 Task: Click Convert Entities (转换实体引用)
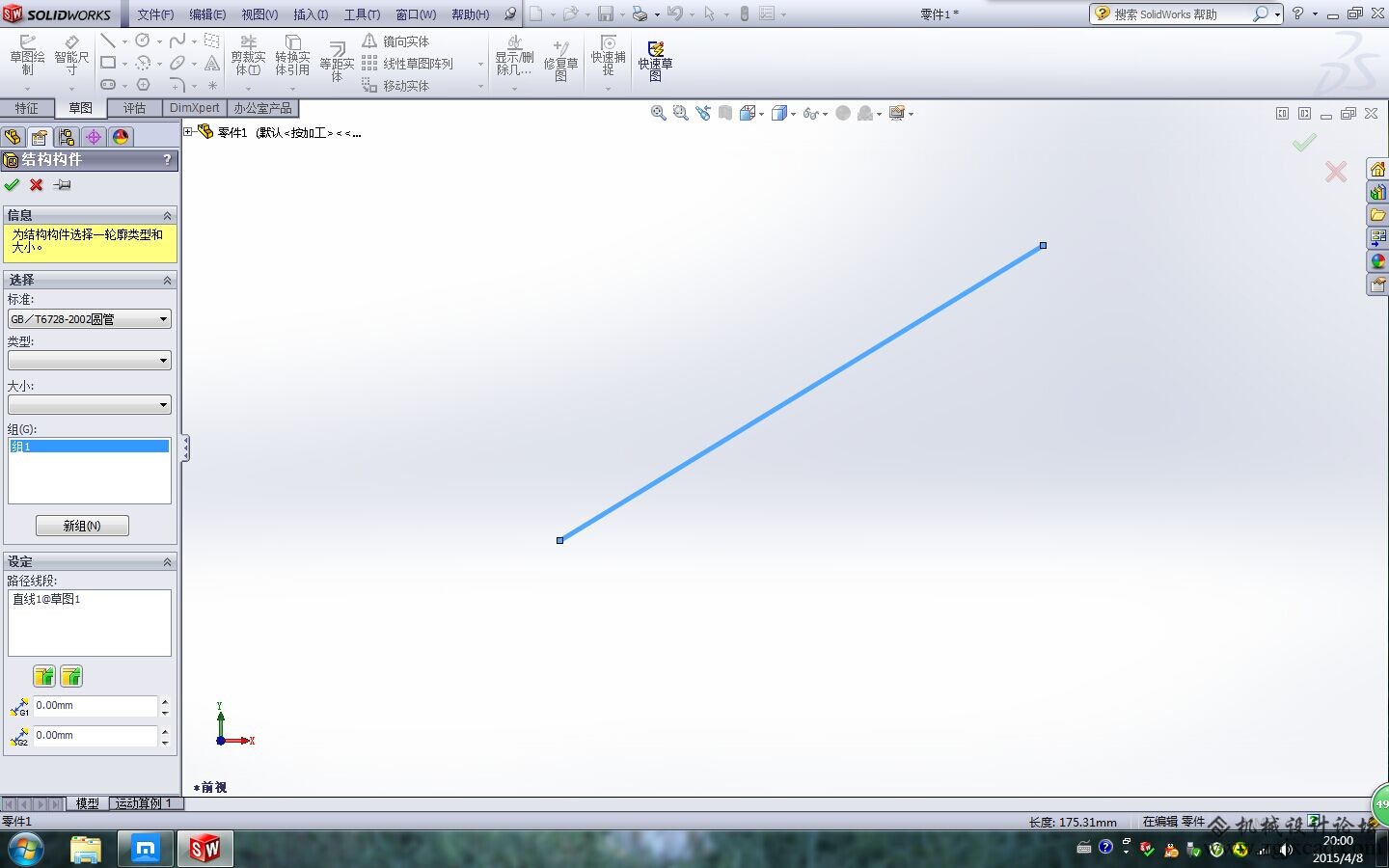tap(292, 55)
